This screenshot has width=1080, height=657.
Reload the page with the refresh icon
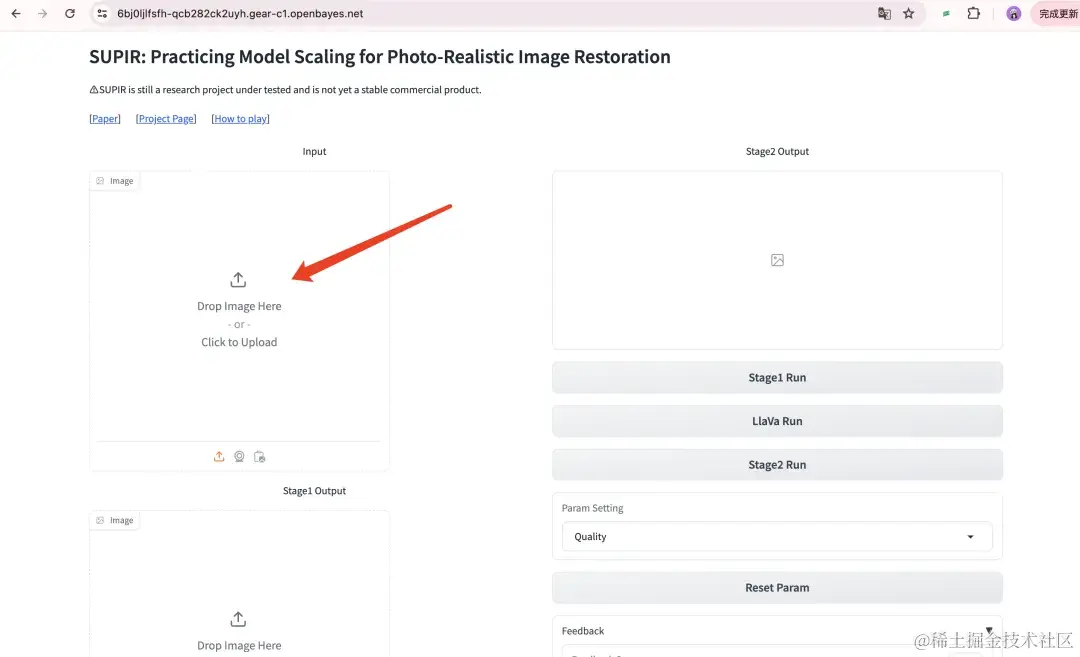click(x=70, y=13)
